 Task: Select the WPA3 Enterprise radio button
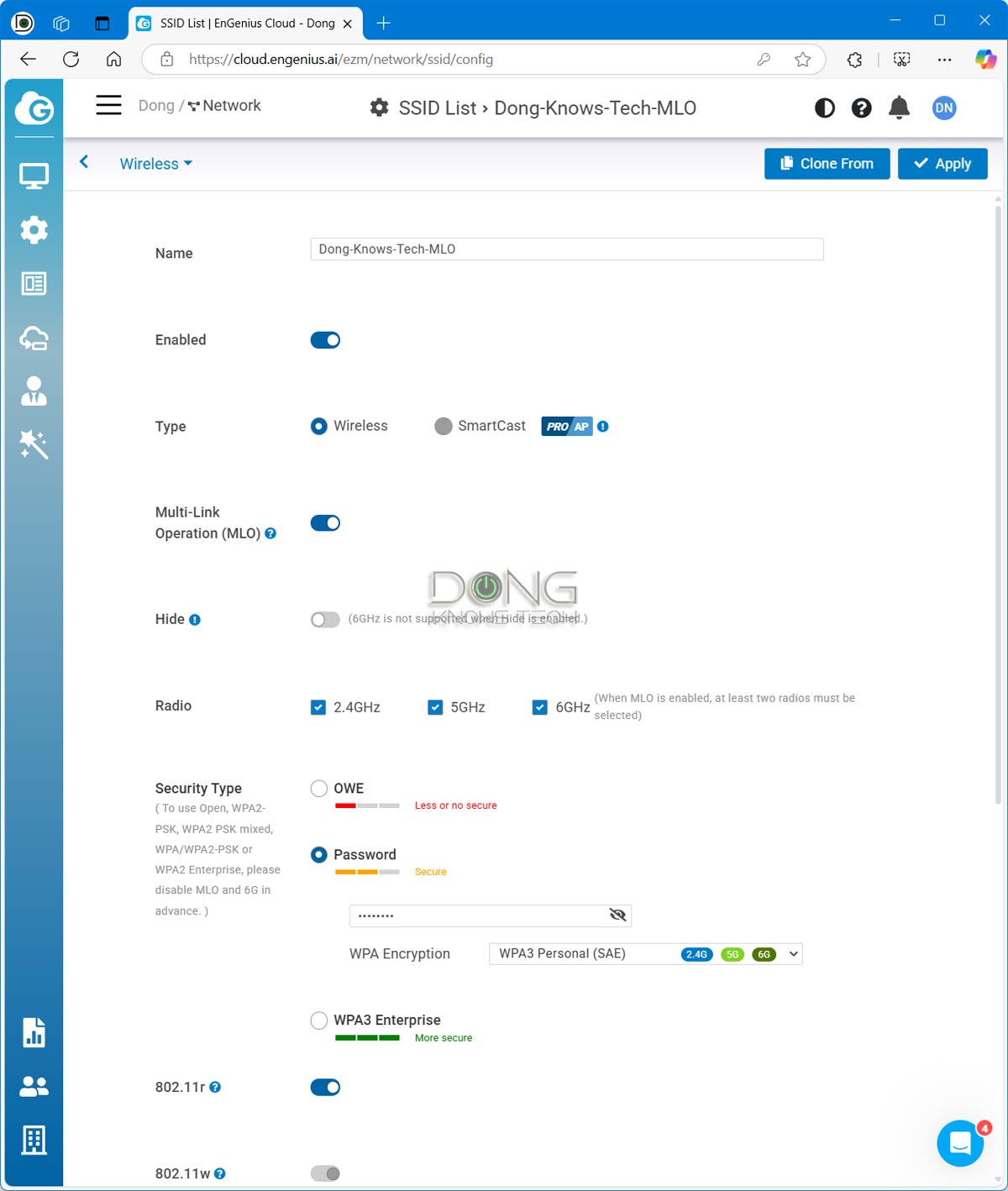coord(319,1020)
